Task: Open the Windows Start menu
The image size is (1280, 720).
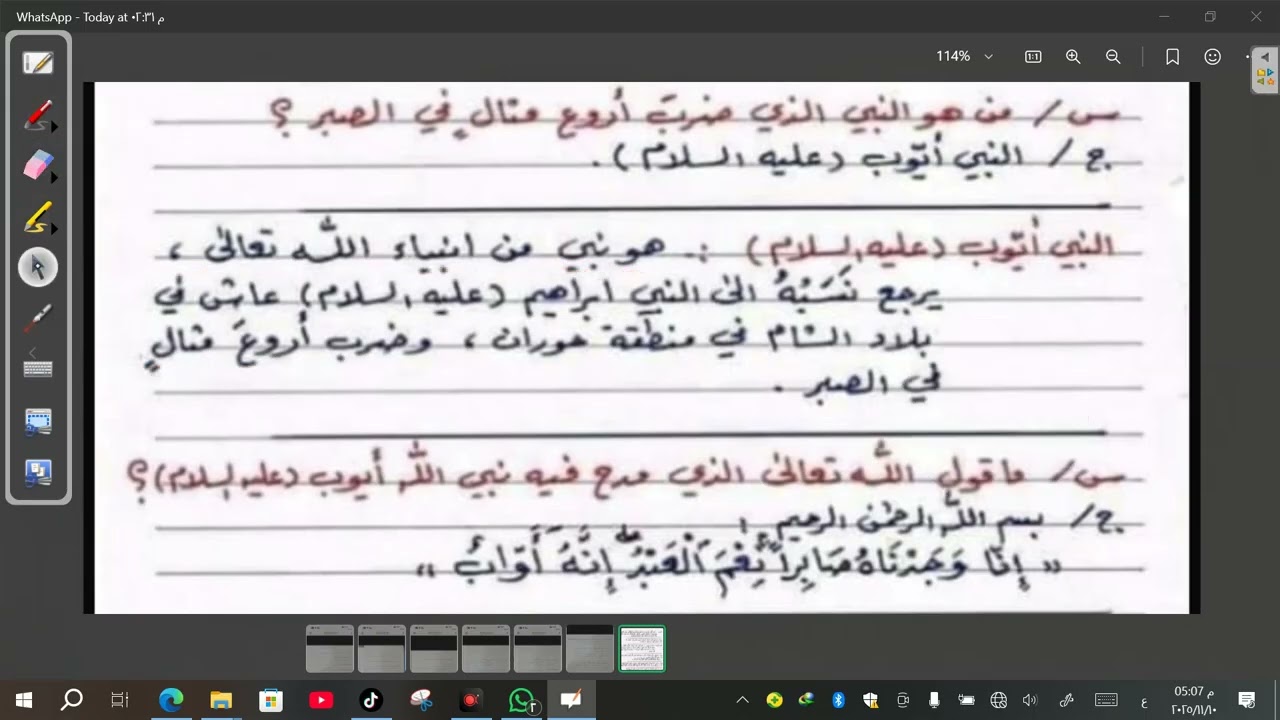Action: 24,700
